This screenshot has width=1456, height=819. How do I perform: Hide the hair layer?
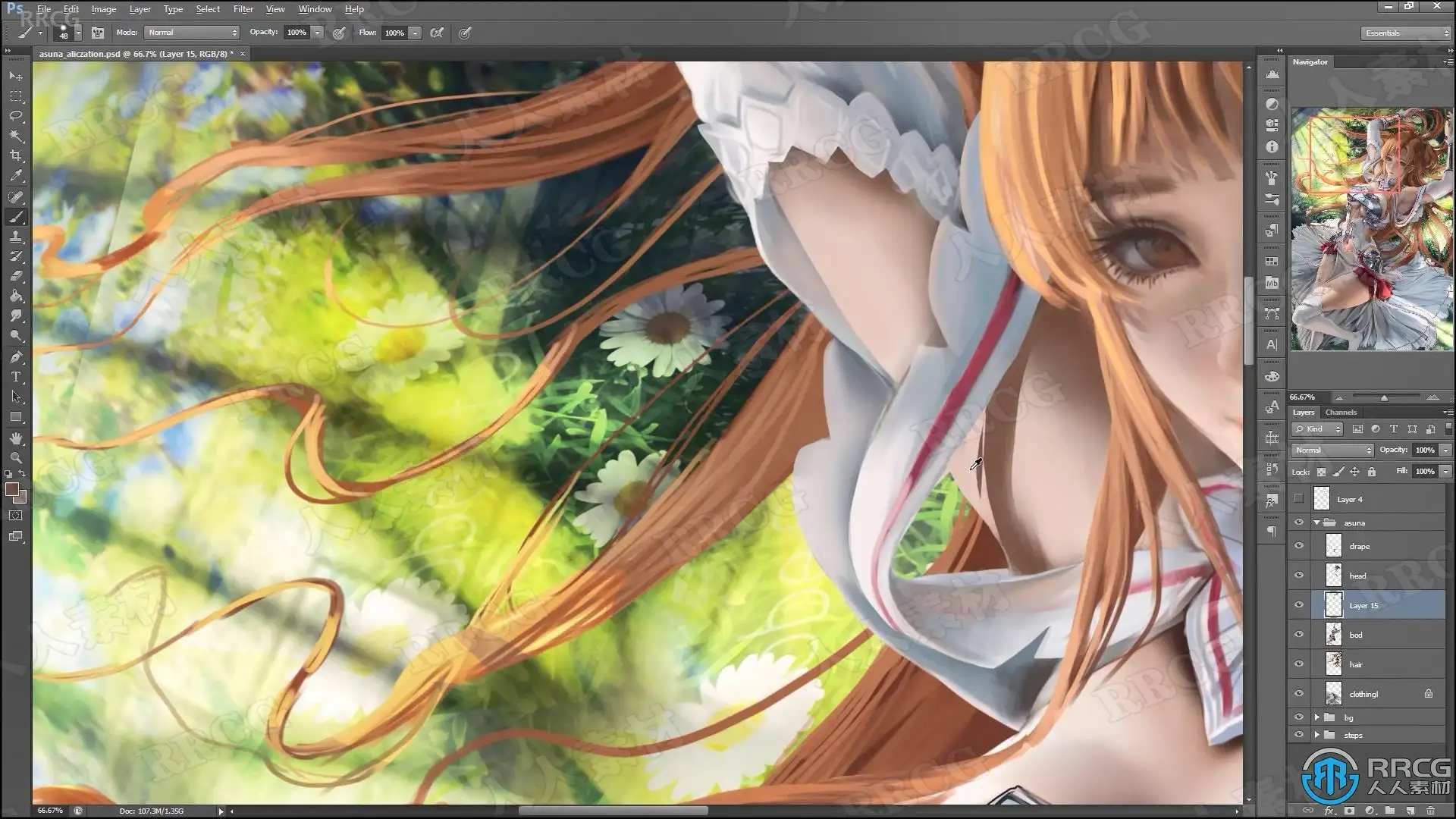[1299, 664]
